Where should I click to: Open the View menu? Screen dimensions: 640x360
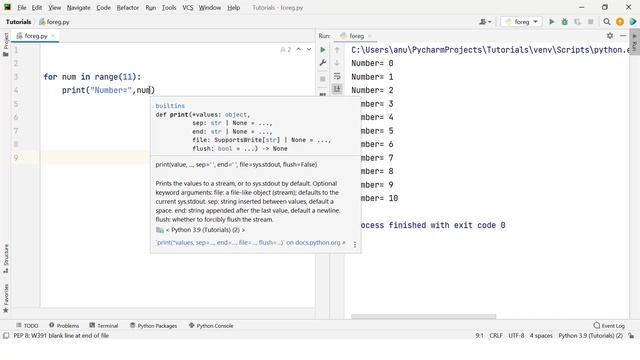tap(54, 7)
